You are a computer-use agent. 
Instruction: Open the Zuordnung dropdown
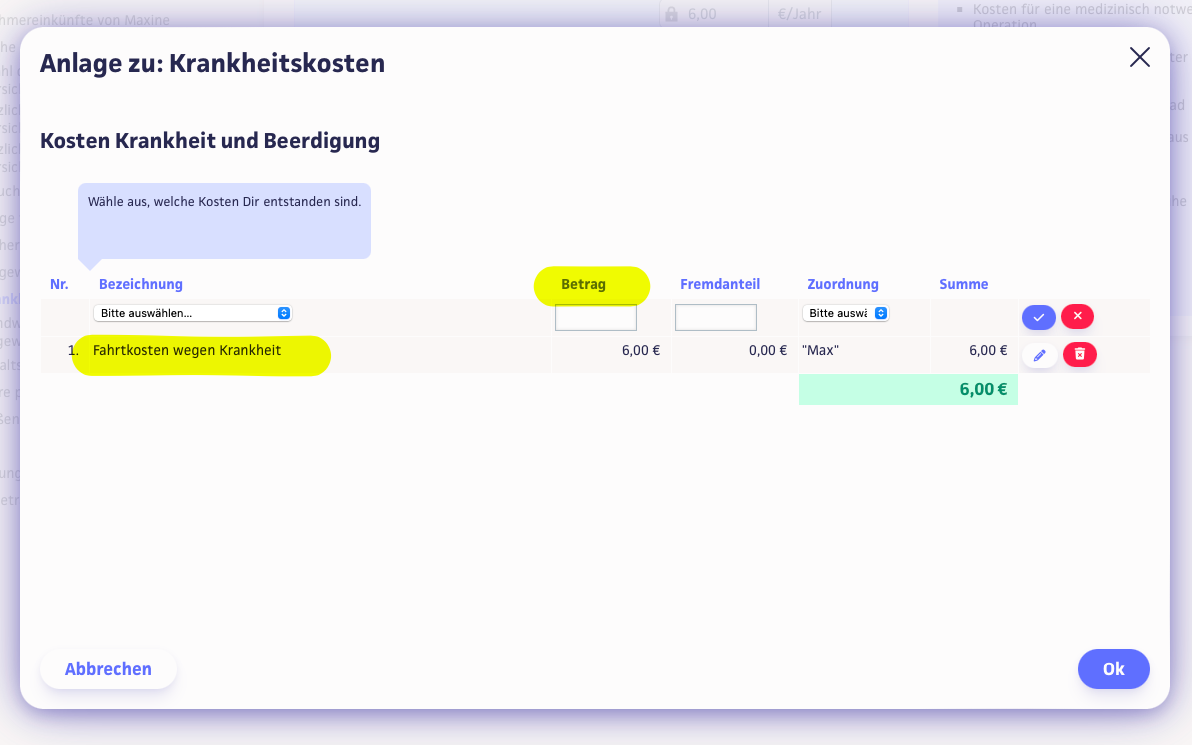(845, 313)
